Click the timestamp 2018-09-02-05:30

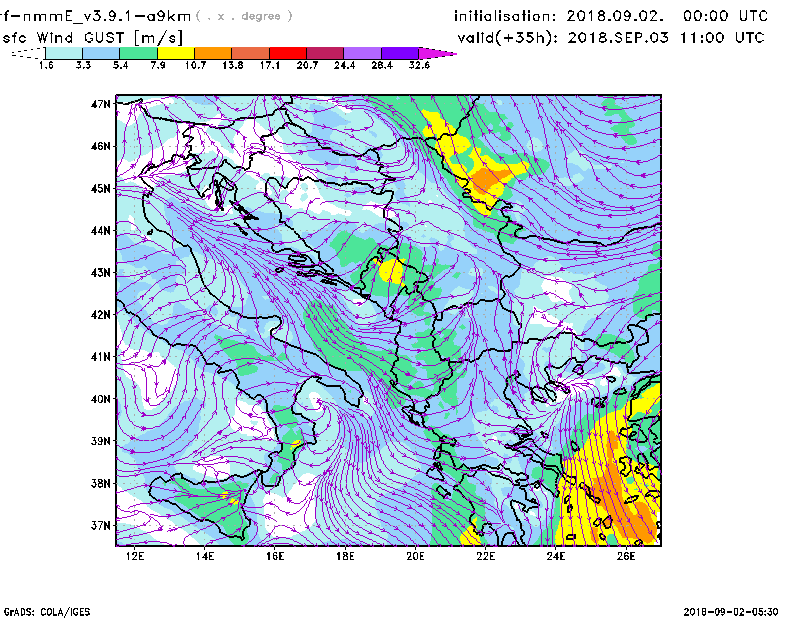click(x=731, y=612)
